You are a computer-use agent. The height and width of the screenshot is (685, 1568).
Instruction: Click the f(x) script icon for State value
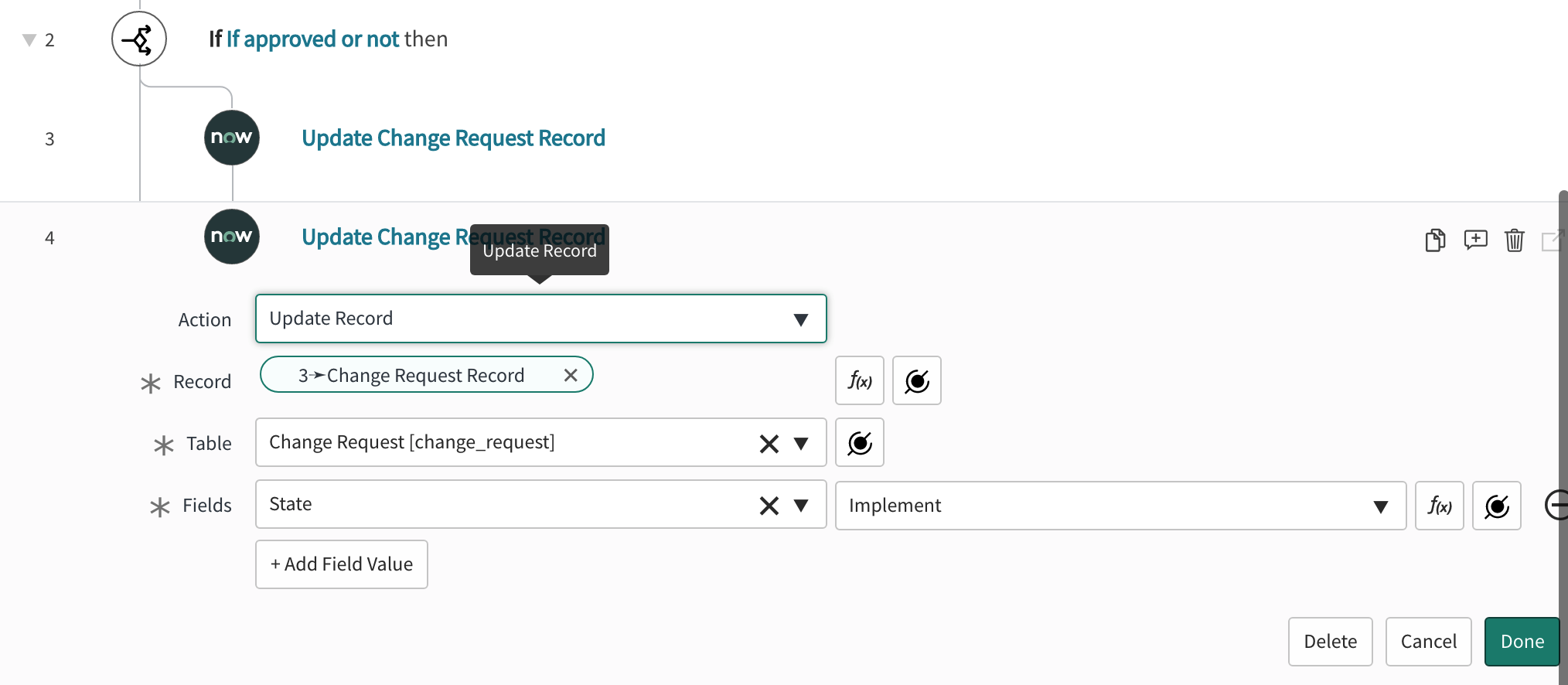coord(1439,506)
